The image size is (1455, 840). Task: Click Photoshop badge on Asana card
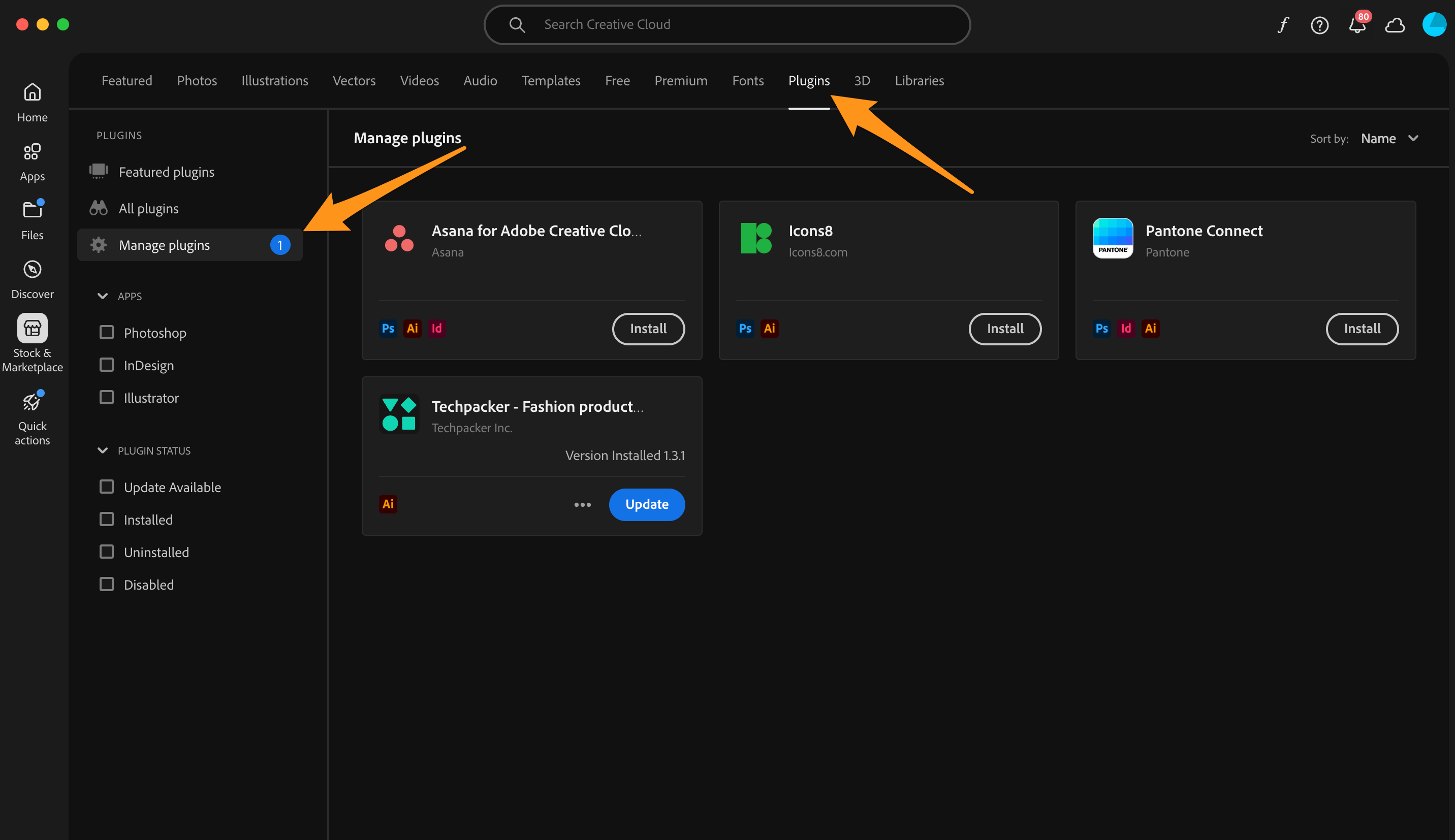point(388,328)
